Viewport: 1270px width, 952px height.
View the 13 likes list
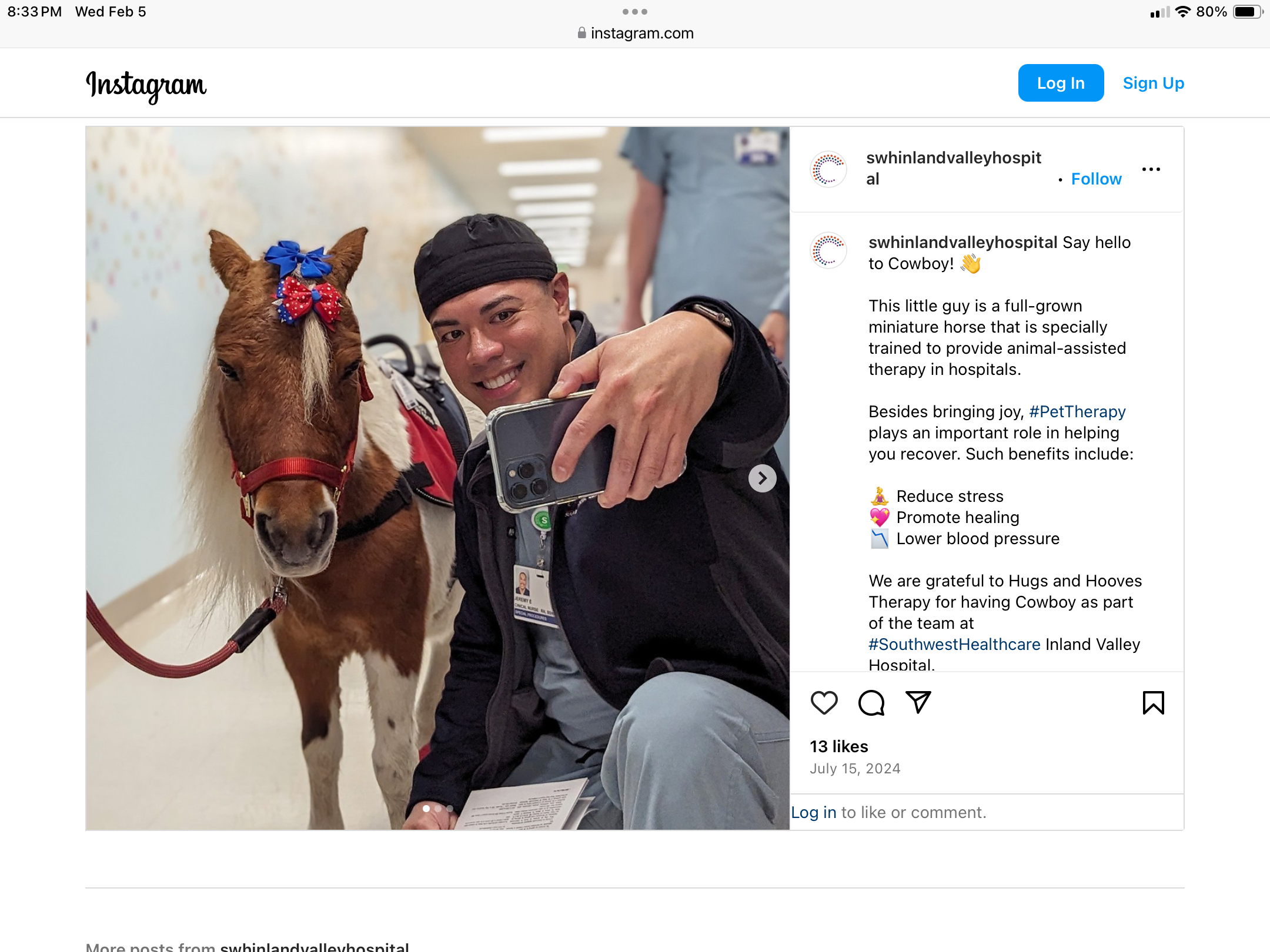click(838, 746)
